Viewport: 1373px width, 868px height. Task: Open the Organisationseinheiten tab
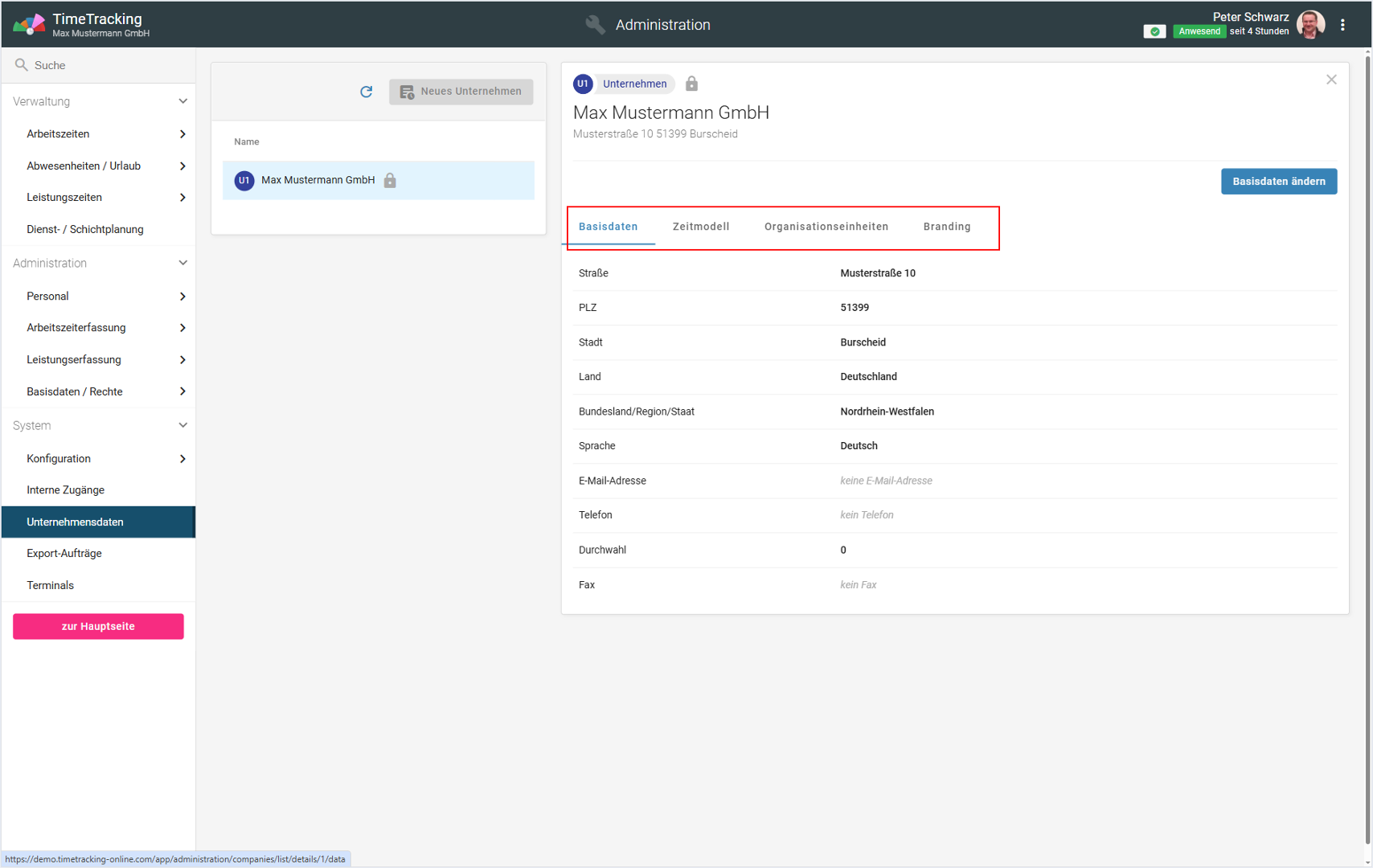pos(826,227)
